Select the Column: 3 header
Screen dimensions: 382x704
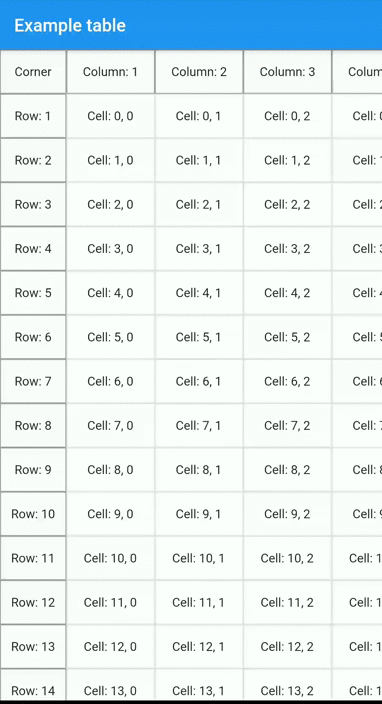[287, 72]
